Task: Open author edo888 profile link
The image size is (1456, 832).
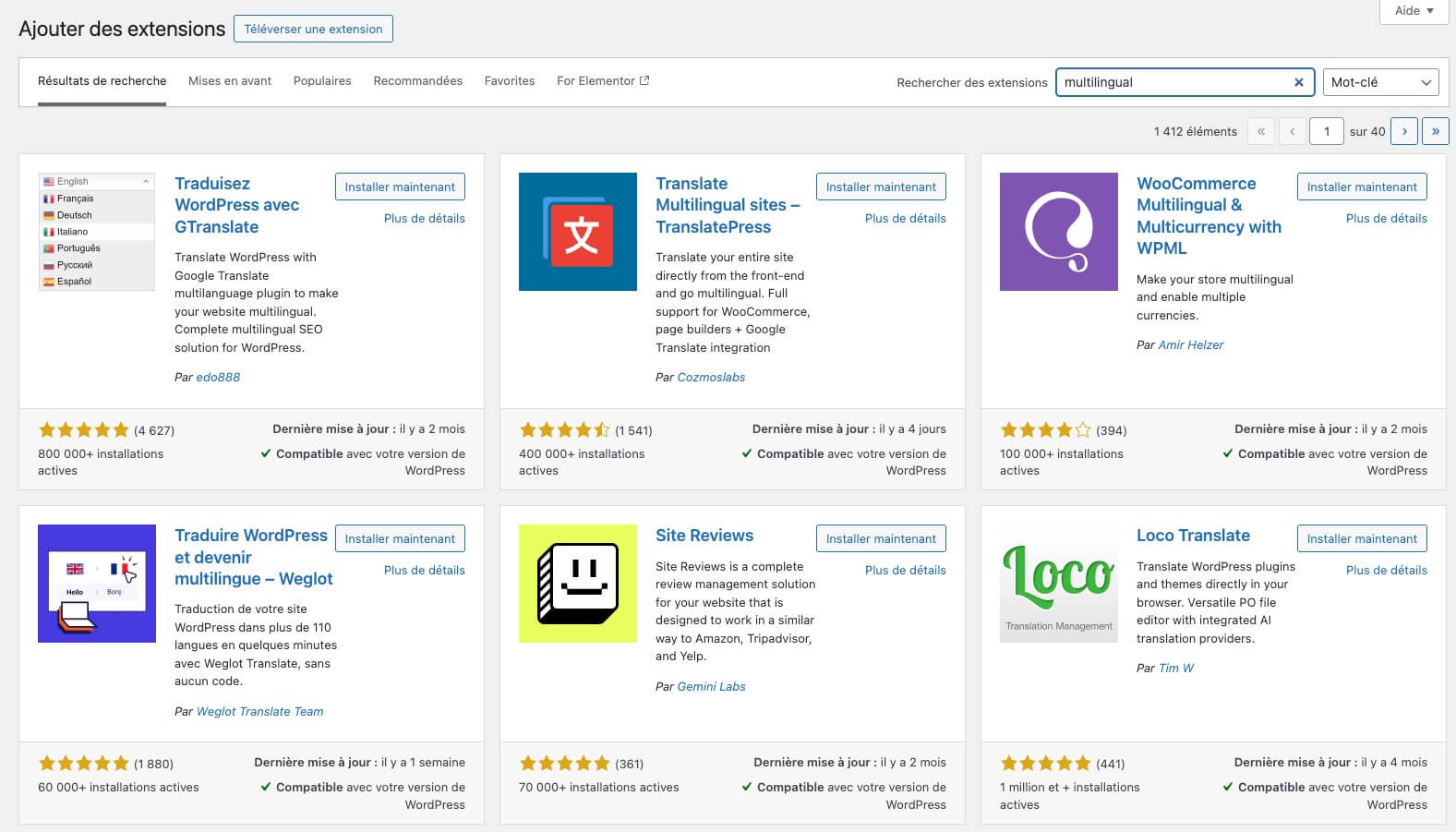Action: click(218, 377)
